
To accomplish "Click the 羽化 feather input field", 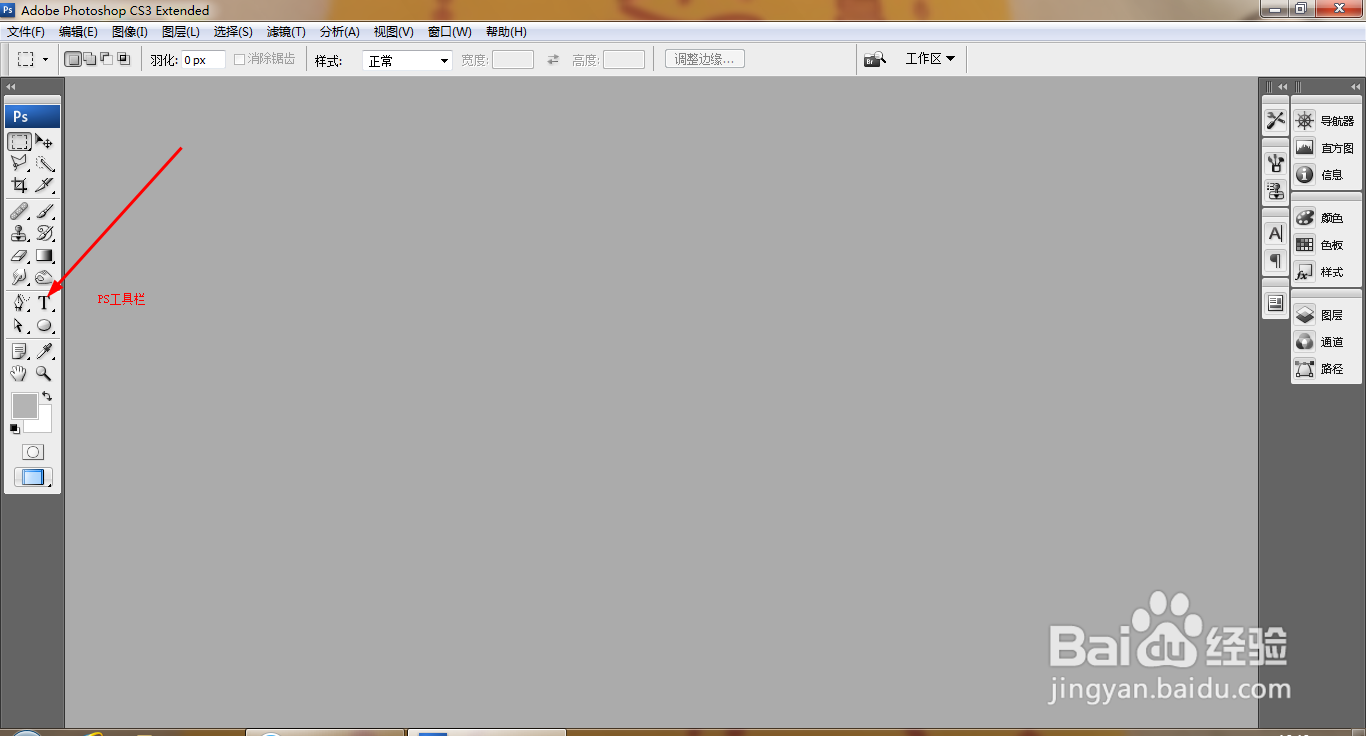I will tap(203, 60).
